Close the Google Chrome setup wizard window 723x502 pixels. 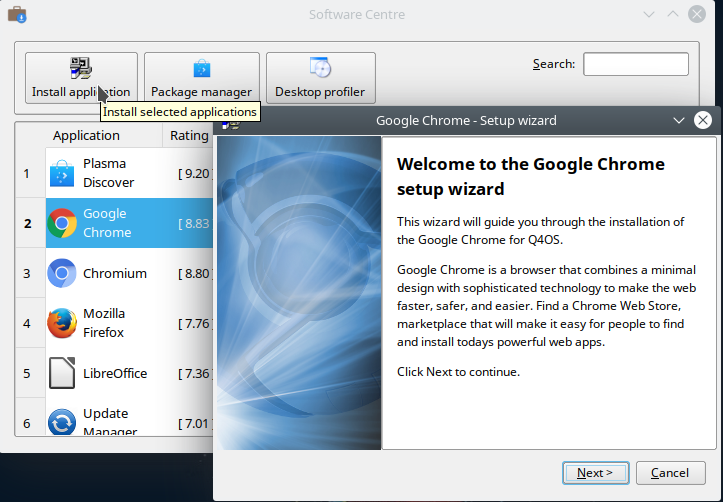pos(703,121)
